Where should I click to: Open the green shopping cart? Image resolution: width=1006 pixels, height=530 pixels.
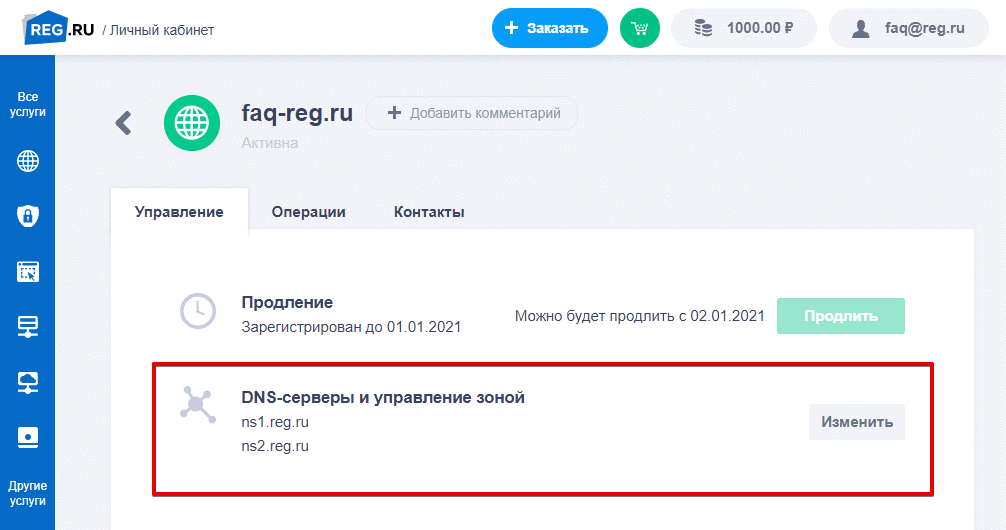tap(639, 28)
